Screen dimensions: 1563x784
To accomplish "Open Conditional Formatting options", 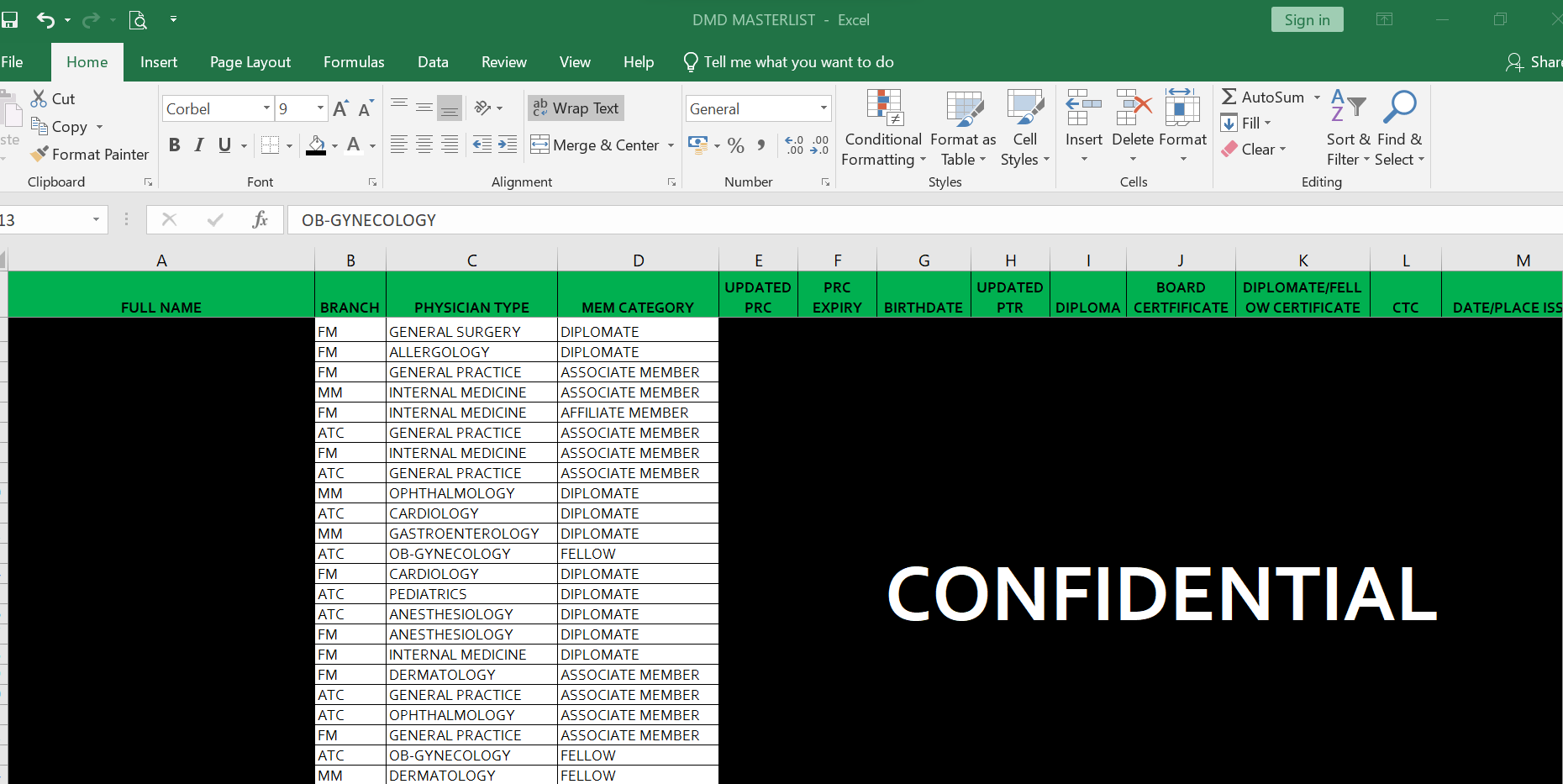I will 883,128.
